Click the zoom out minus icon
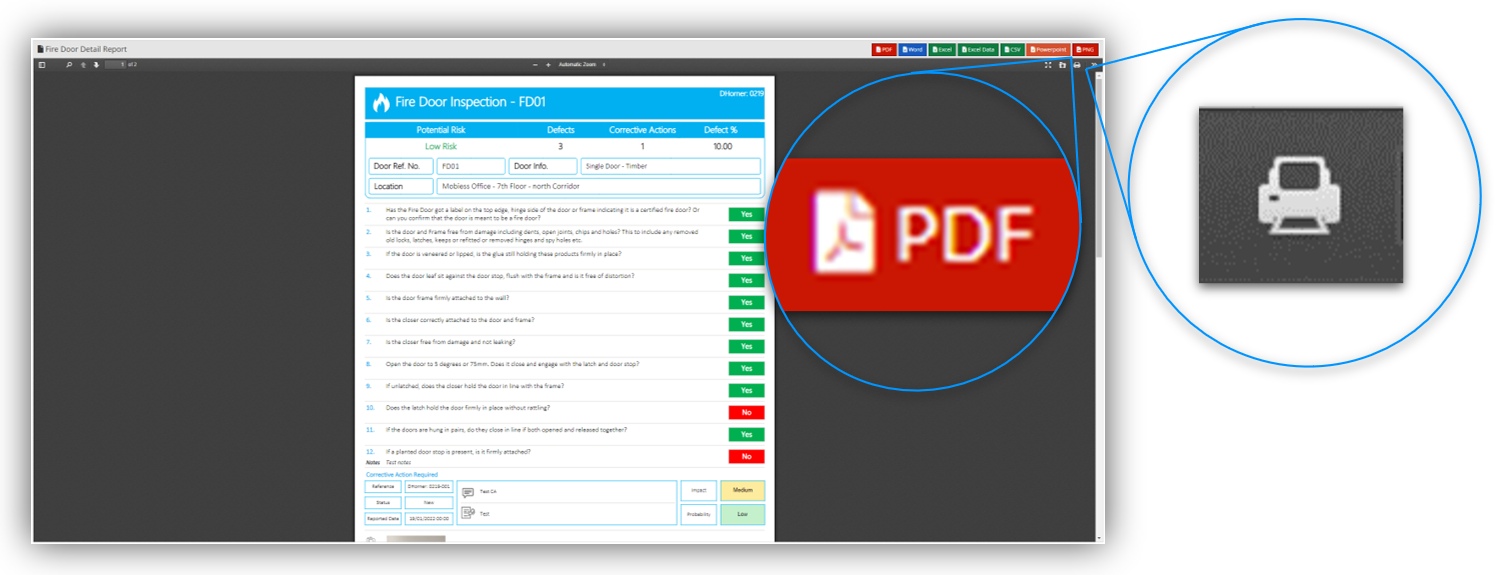Image resolution: width=1511 pixels, height=575 pixels. click(x=535, y=65)
